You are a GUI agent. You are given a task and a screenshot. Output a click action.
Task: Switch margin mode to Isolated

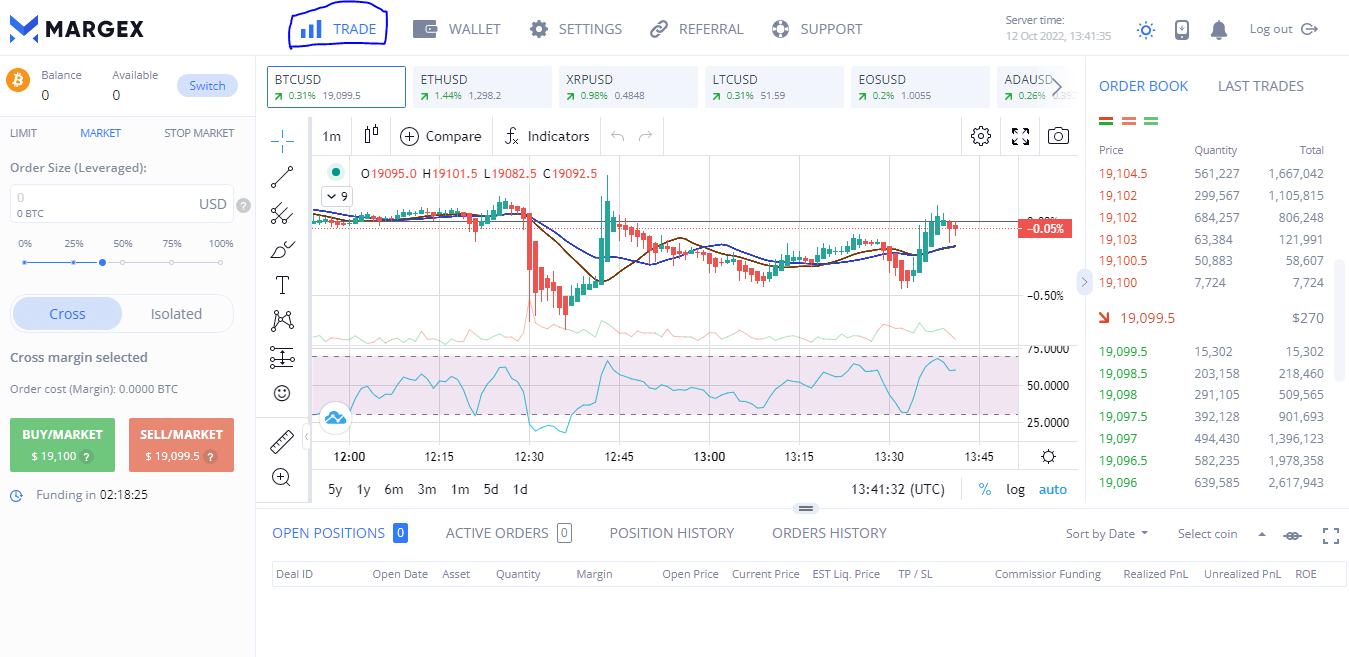[x=176, y=314]
